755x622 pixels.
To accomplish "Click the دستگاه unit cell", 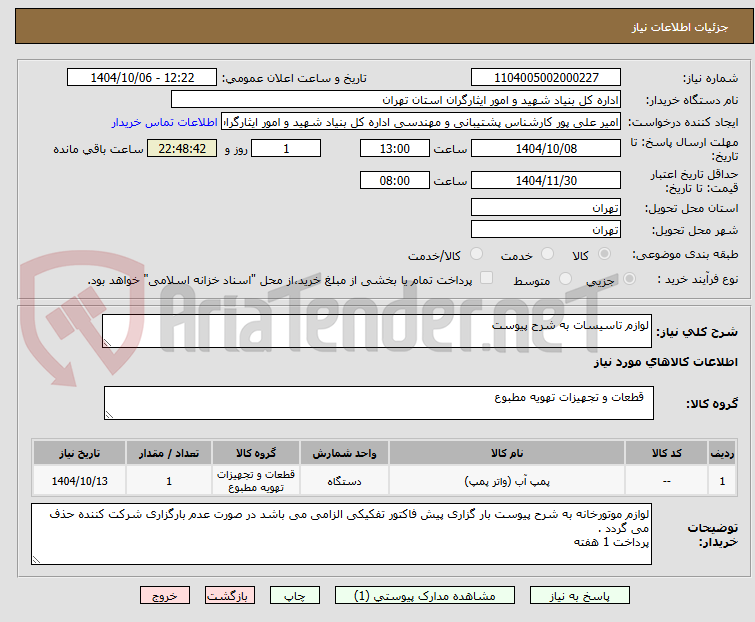I will [x=344, y=481].
